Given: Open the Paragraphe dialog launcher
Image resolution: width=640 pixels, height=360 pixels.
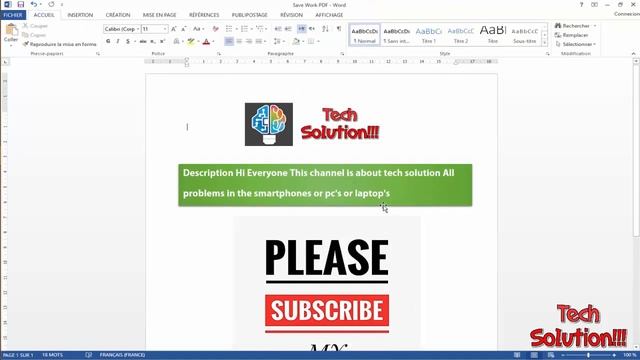Looking at the screenshot, I should tap(342, 54).
